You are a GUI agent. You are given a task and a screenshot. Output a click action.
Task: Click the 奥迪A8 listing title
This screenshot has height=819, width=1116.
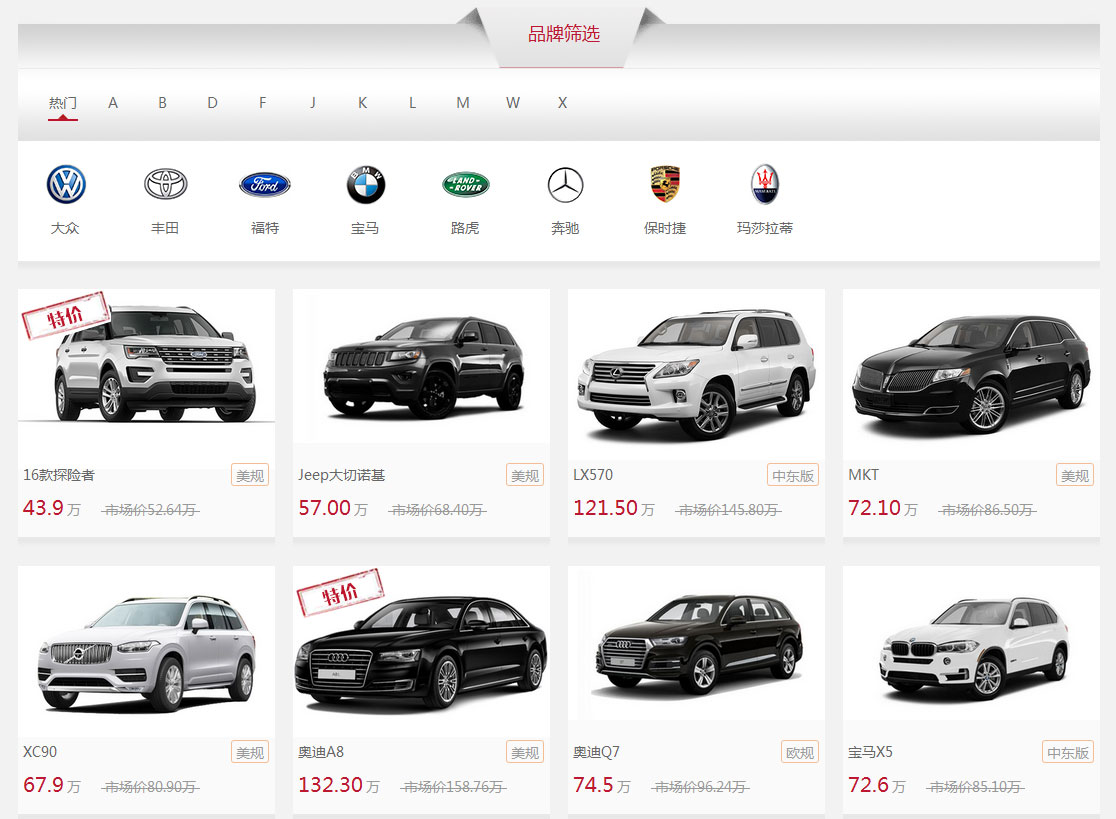coord(321,752)
